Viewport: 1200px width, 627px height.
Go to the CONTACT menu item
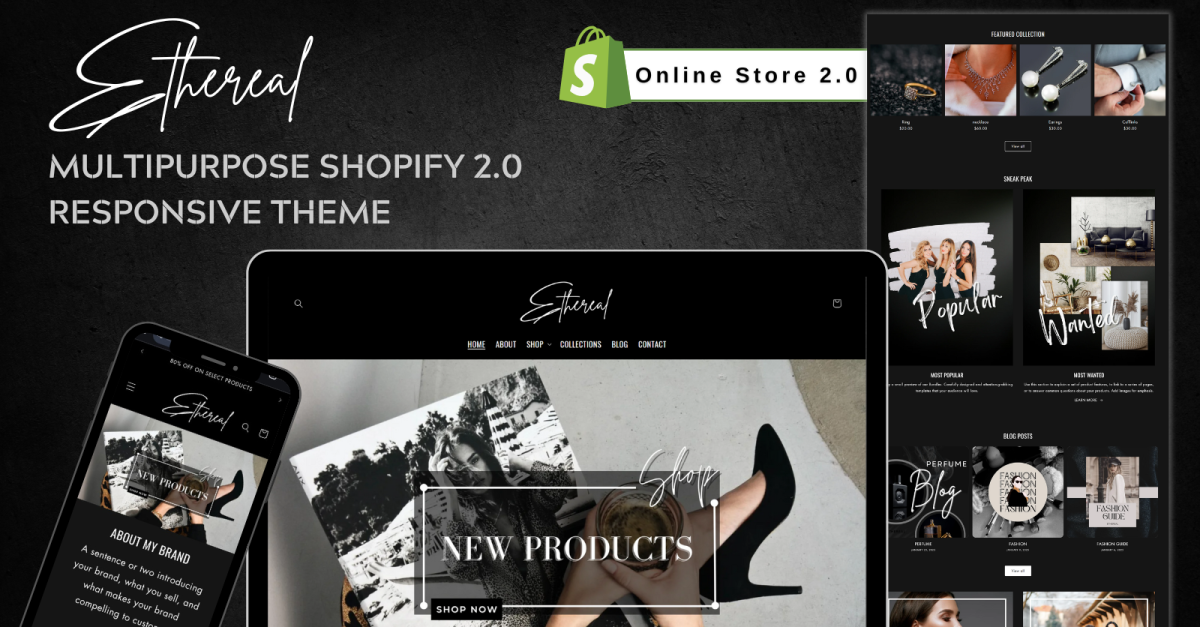tap(652, 344)
